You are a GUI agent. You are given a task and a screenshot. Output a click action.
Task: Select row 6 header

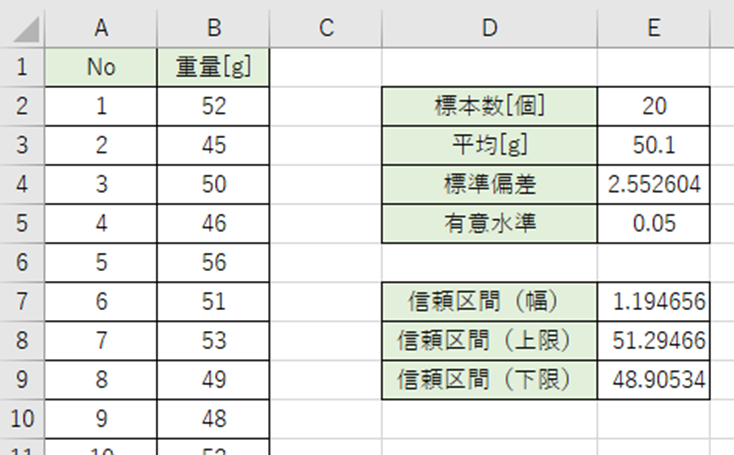click(22, 263)
